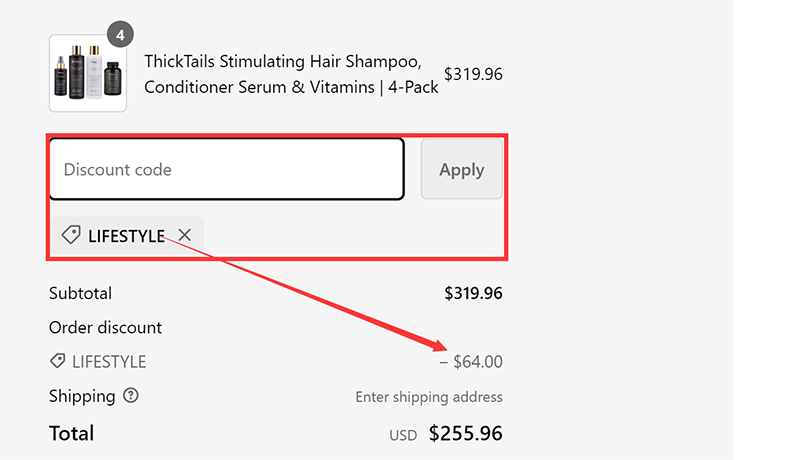
Task: Click the USD currency label
Action: [404, 435]
